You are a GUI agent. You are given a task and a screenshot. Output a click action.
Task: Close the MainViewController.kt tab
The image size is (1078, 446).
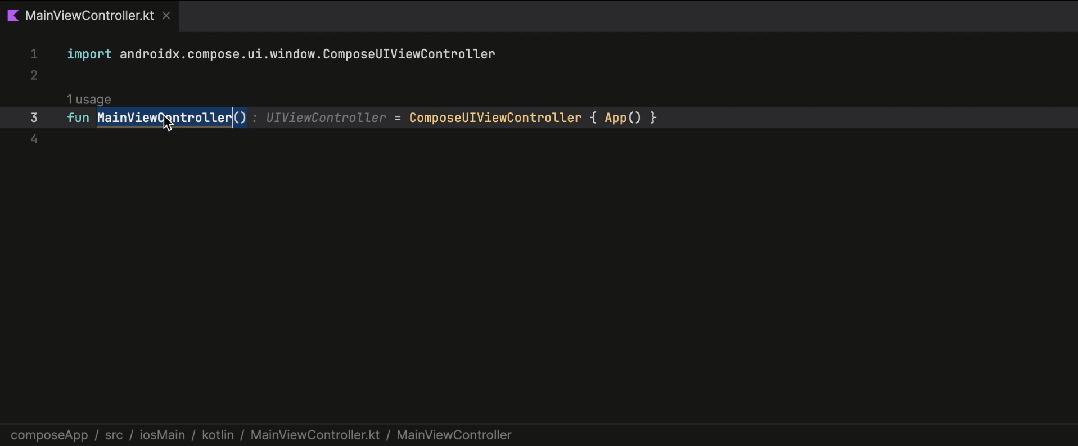[x=166, y=16]
